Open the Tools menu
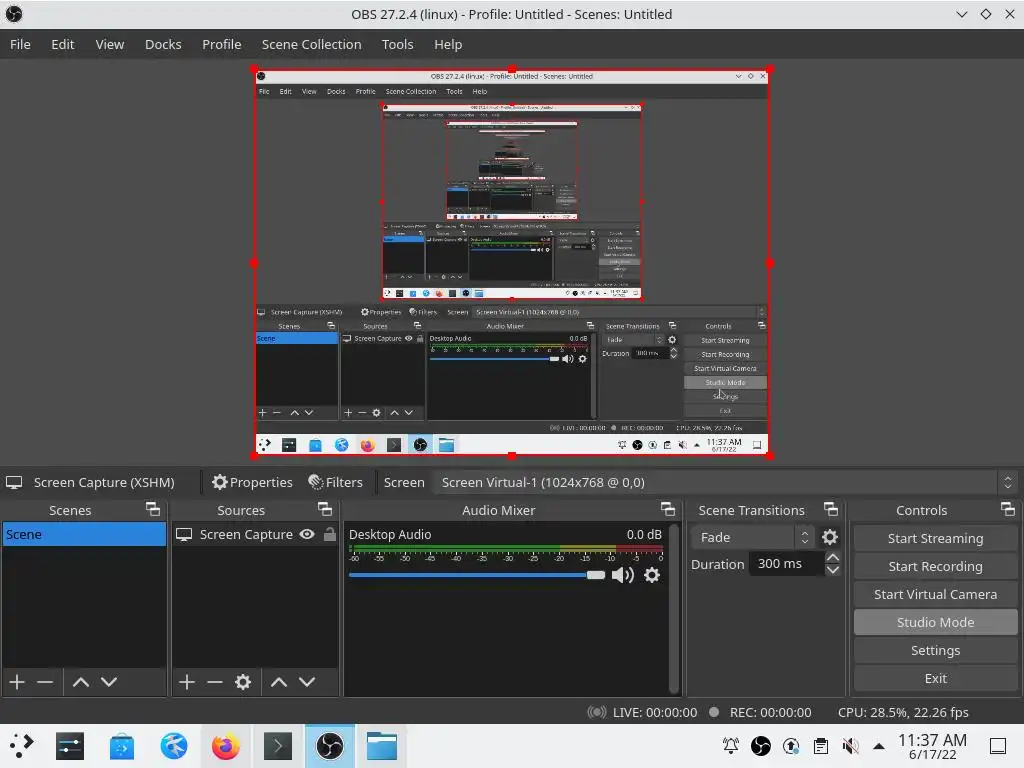Screen dimensions: 1024x768 [398, 44]
